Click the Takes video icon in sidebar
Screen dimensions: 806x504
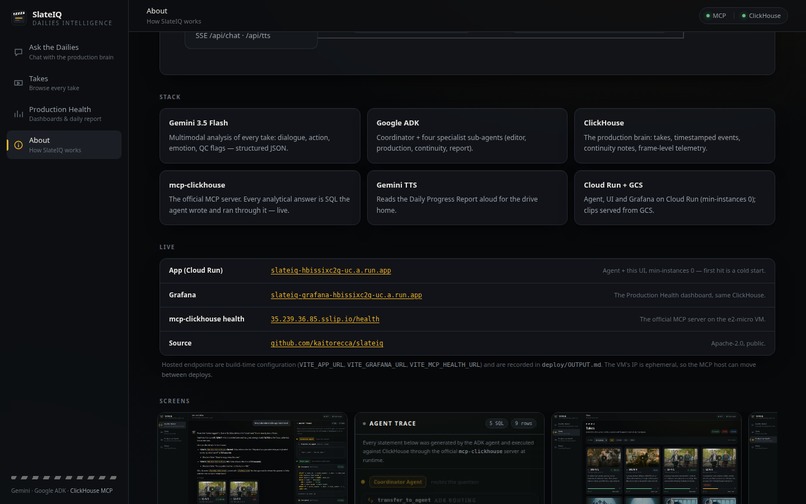(19, 83)
